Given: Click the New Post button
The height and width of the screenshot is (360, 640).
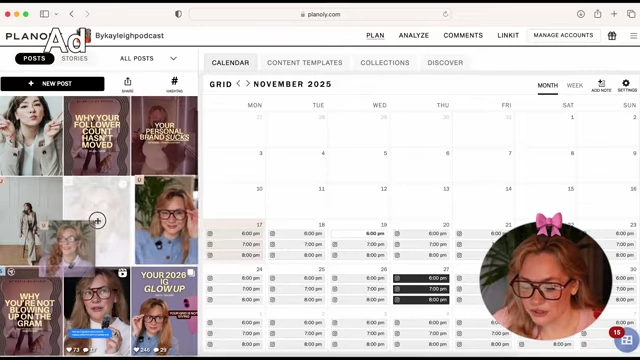Looking at the screenshot, I should coord(52,84).
